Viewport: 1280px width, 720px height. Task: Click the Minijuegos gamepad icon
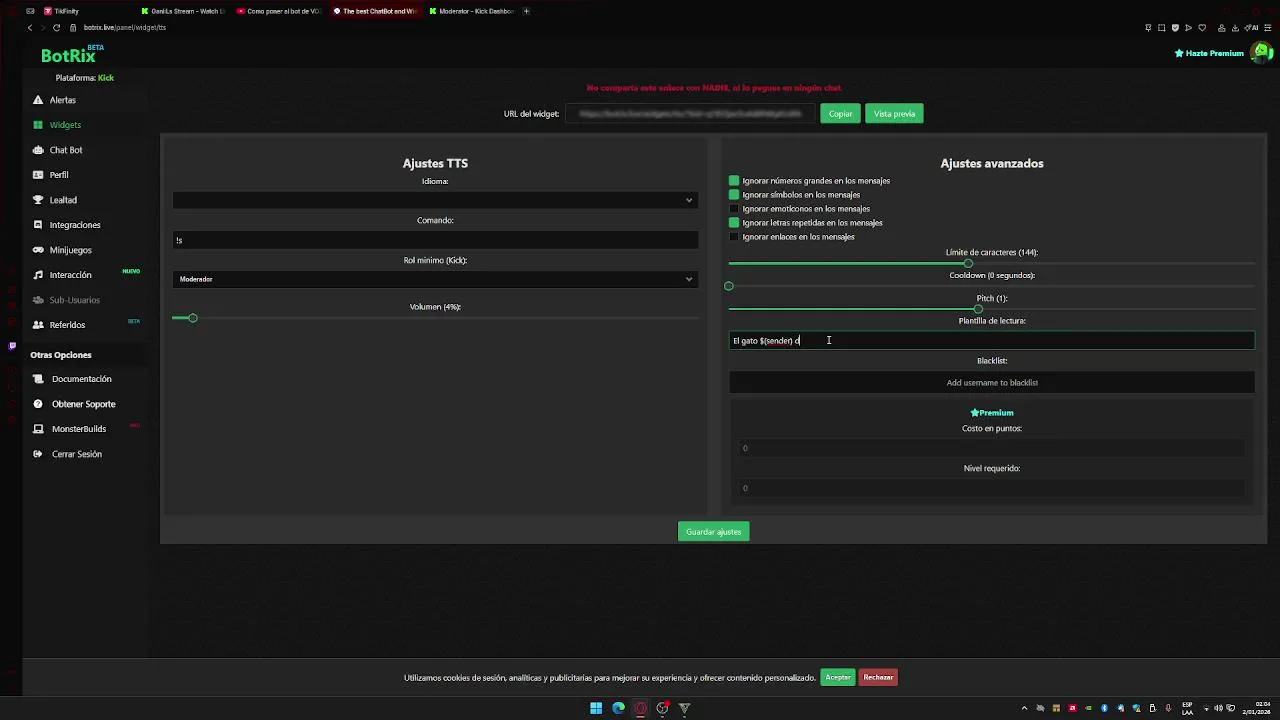click(x=38, y=250)
